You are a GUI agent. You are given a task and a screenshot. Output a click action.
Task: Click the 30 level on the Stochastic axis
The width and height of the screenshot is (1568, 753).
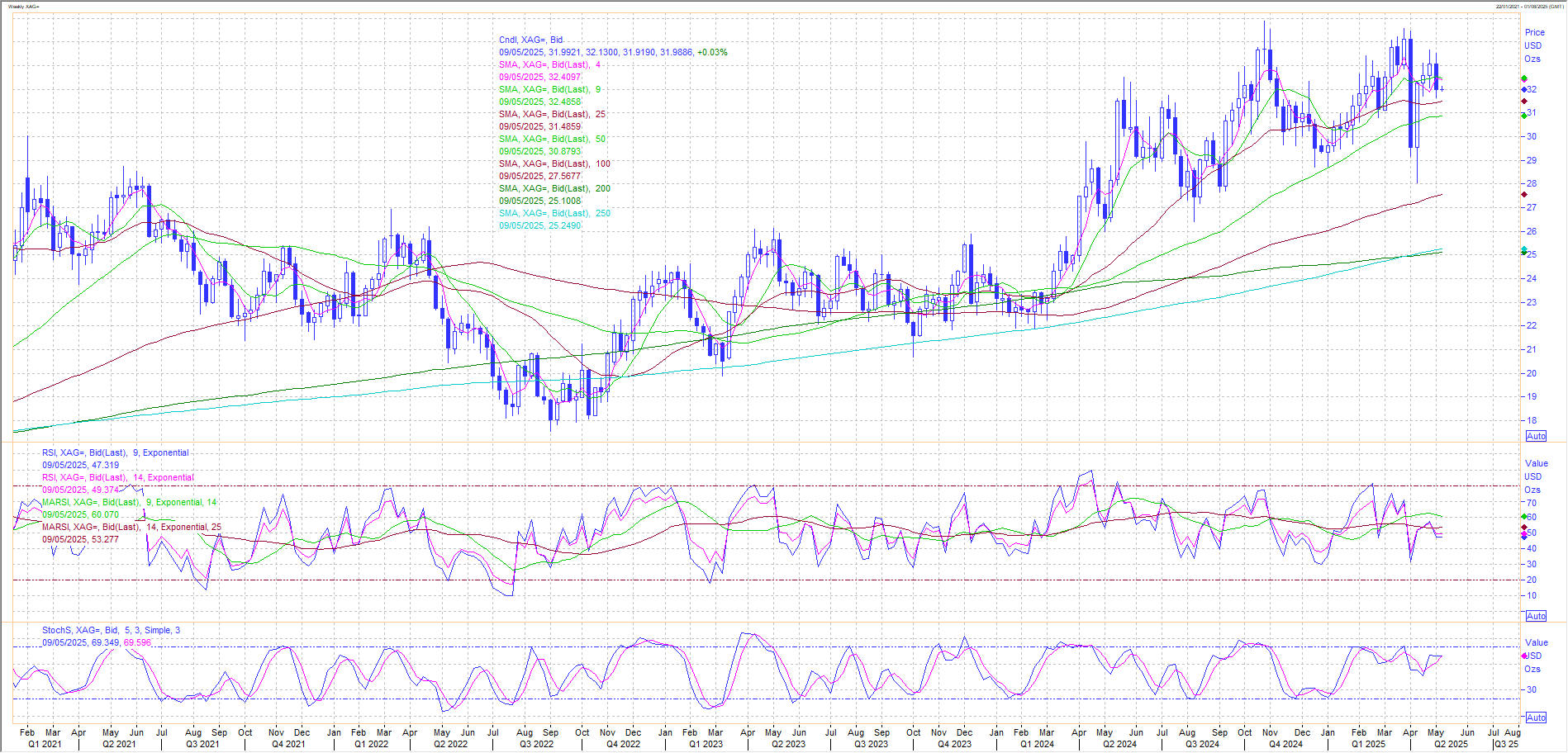pyautogui.click(x=1531, y=689)
